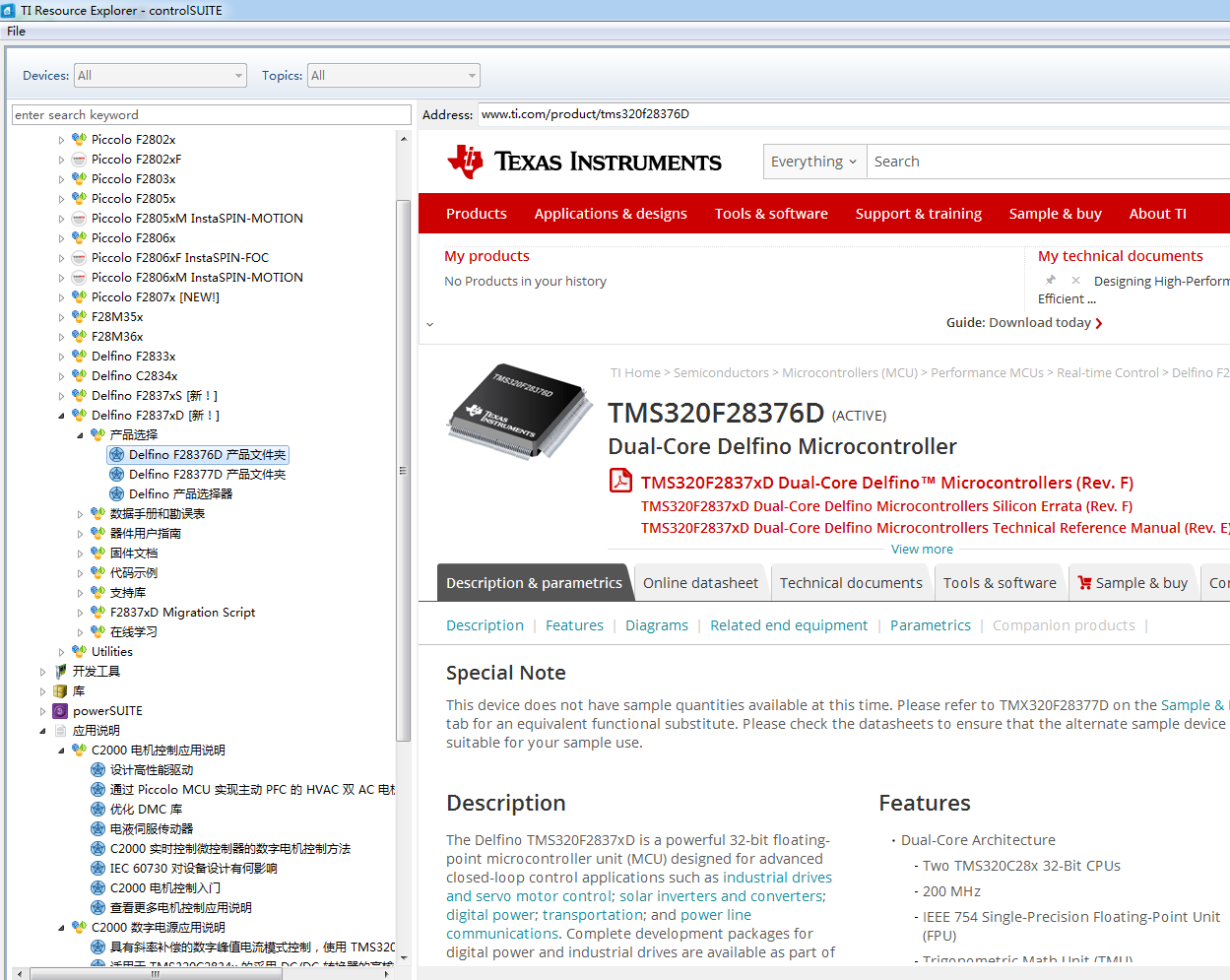Open the File menu
Viewport: 1230px width, 980px height.
[x=16, y=32]
